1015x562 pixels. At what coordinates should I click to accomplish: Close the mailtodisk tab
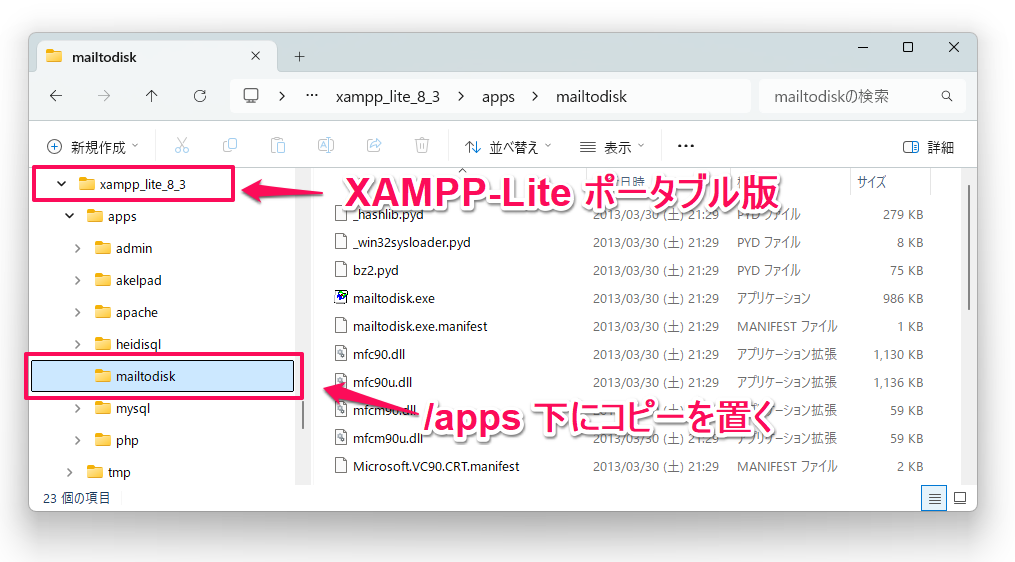(256, 56)
